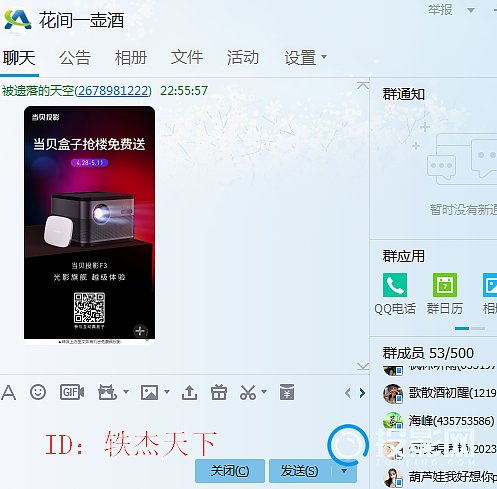Open the emoji smiley picker

(x=38, y=392)
